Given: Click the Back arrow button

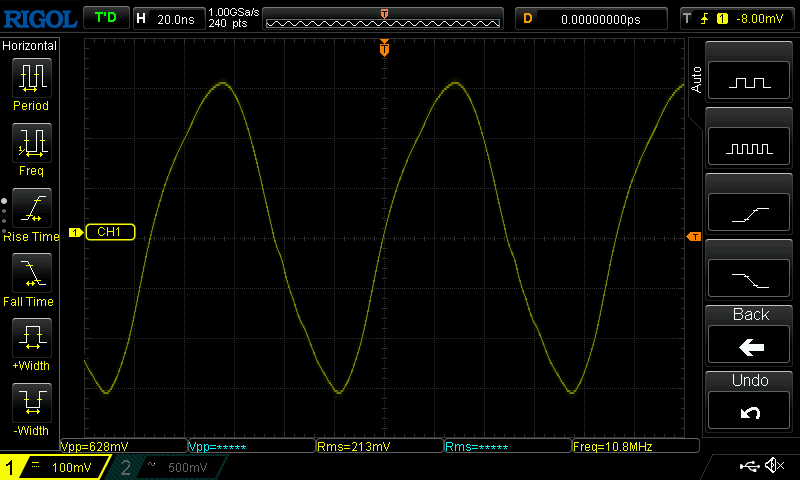Looking at the screenshot, I should [749, 345].
